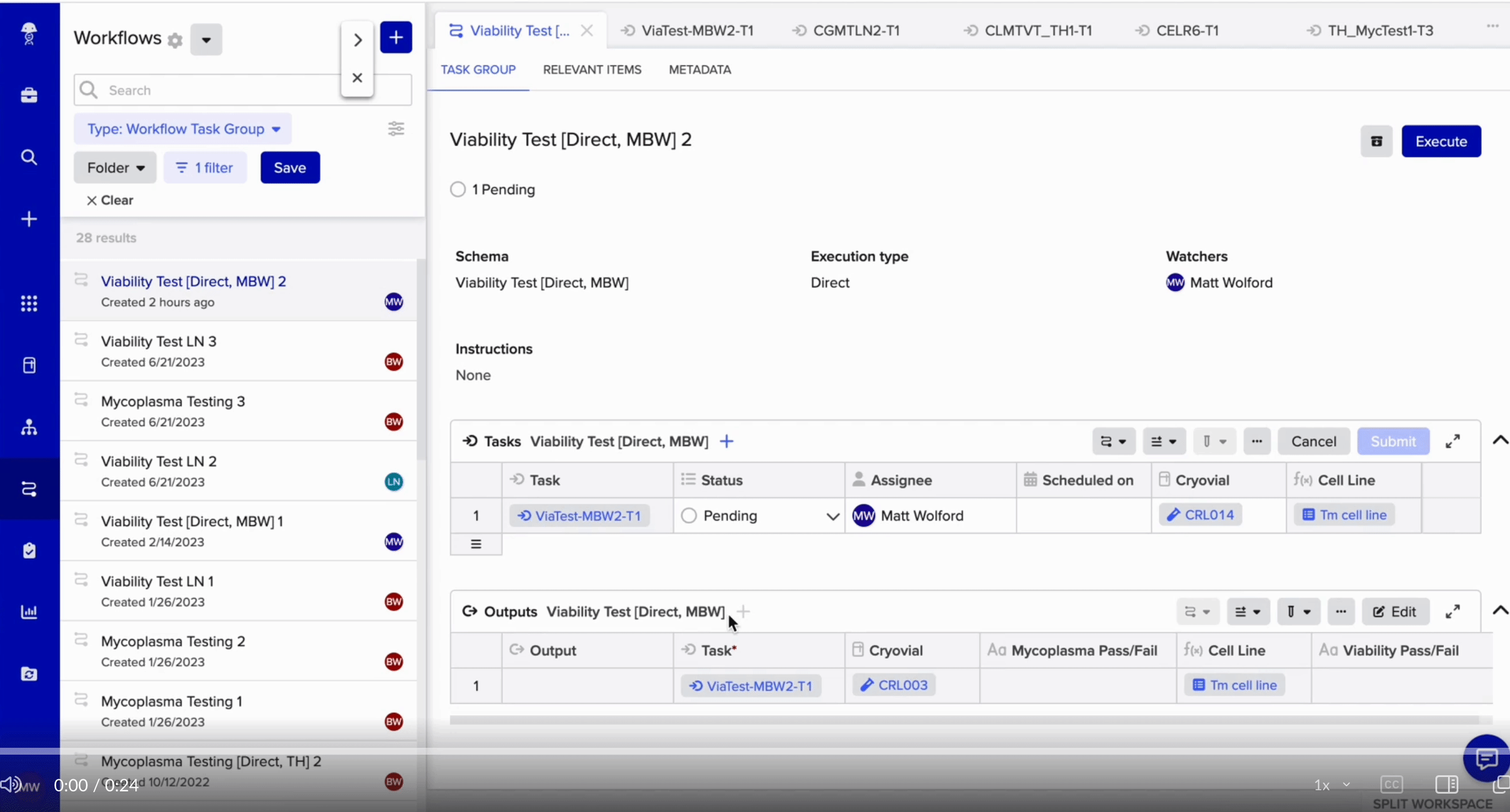Expand panel with right chevron arrow
Viewport: 1510px width, 812px height.
[x=357, y=40]
